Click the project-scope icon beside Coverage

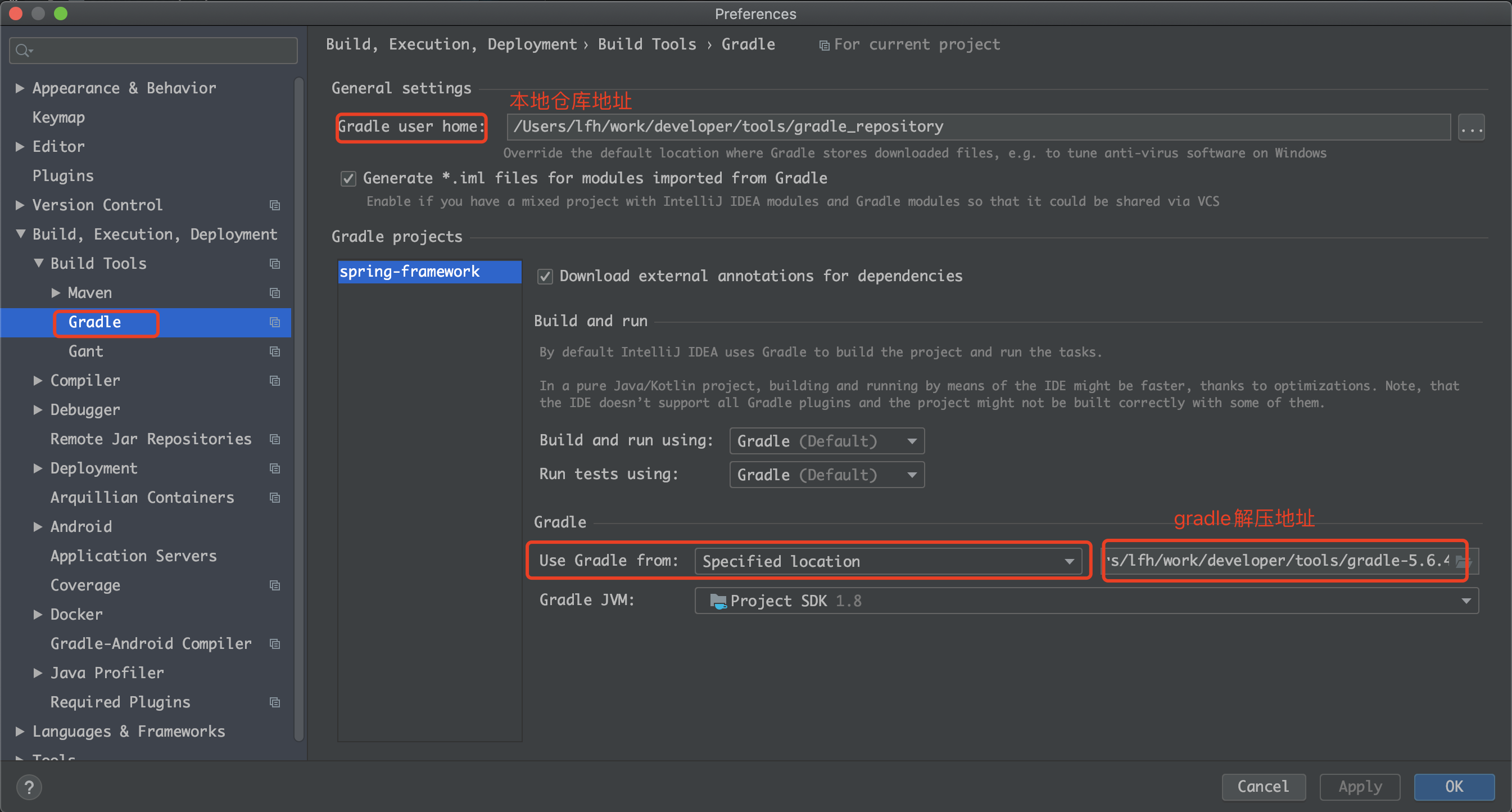coord(274,585)
